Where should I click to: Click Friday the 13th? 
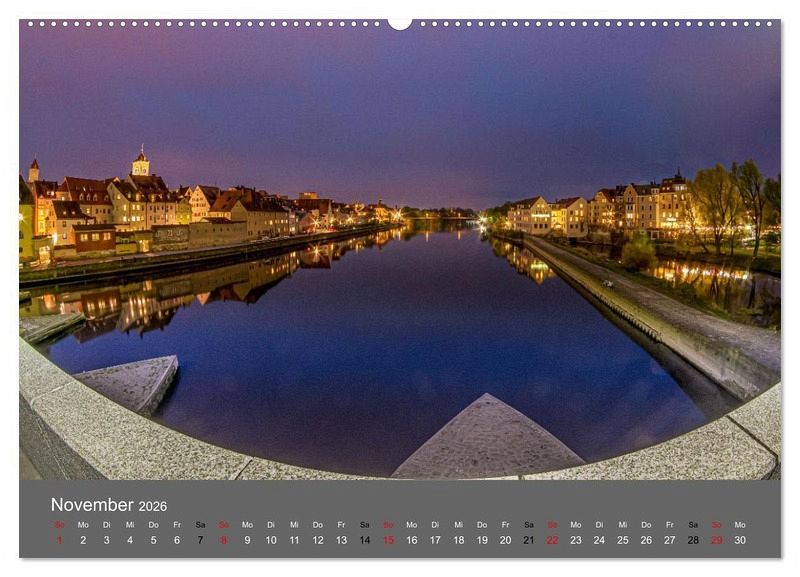(341, 540)
